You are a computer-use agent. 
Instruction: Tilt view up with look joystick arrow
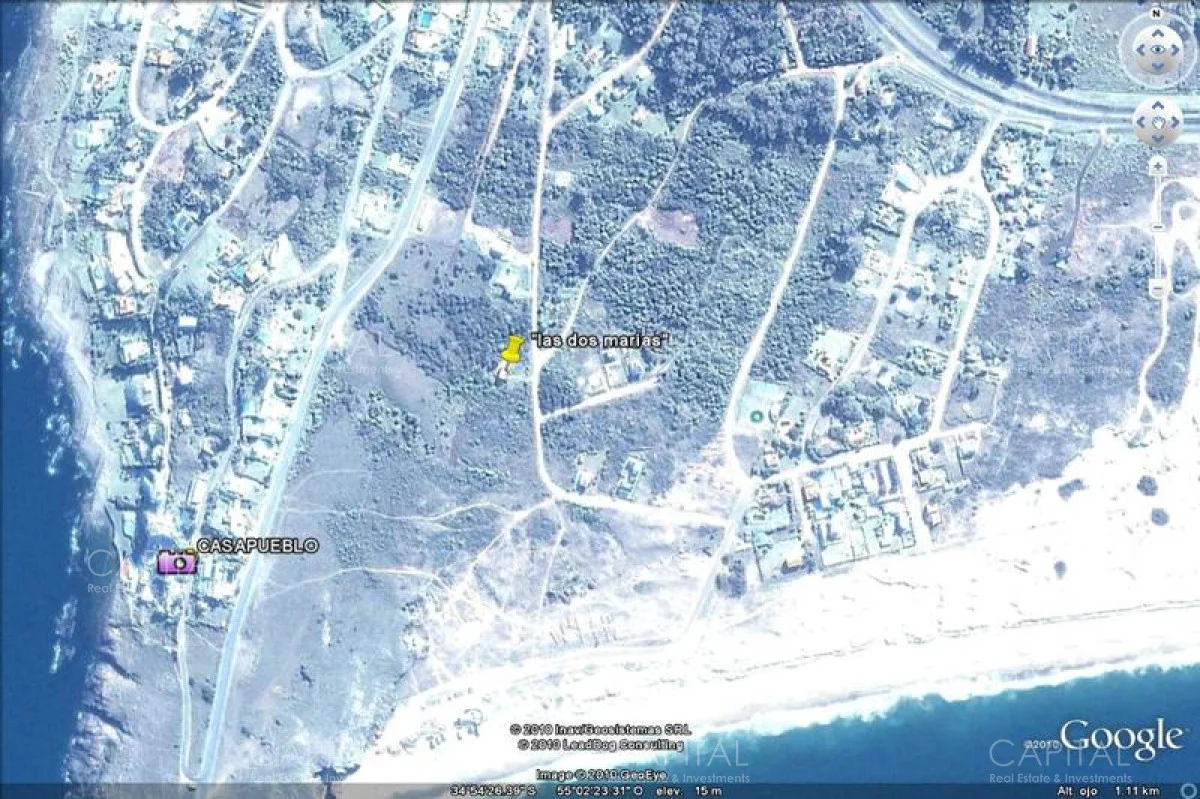[1157, 31]
